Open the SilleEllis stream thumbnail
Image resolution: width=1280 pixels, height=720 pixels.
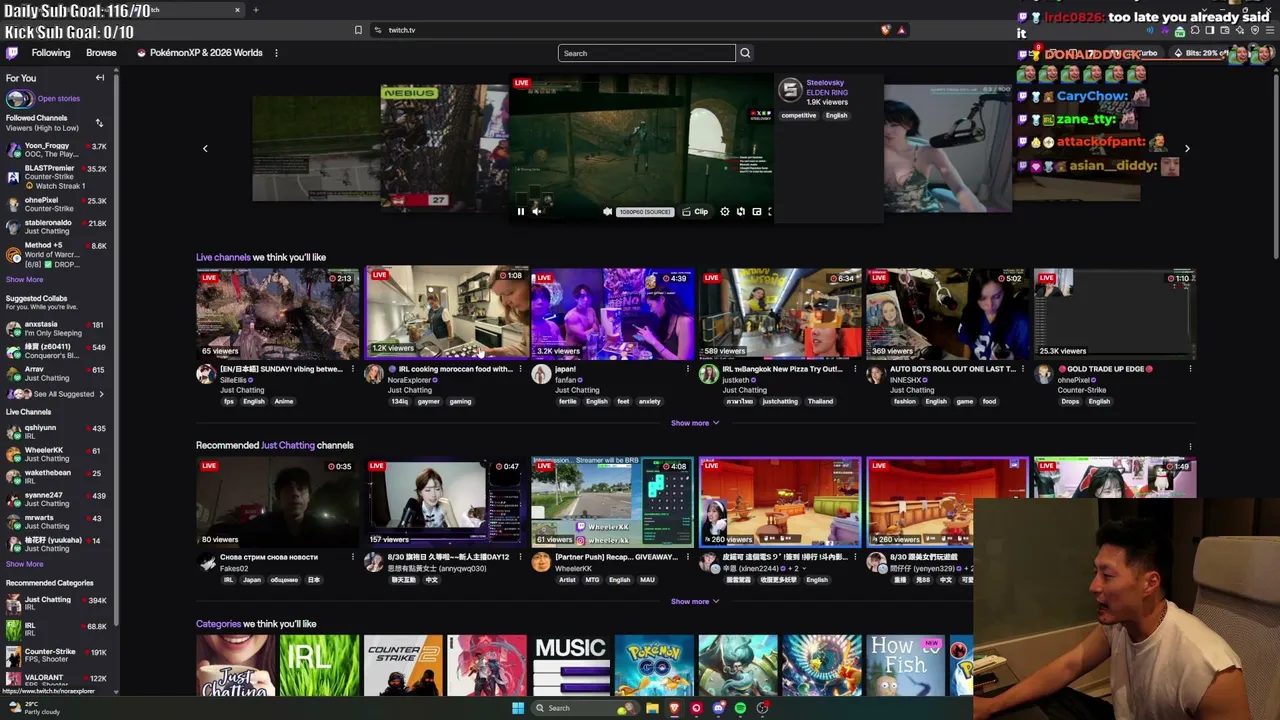[x=277, y=313]
